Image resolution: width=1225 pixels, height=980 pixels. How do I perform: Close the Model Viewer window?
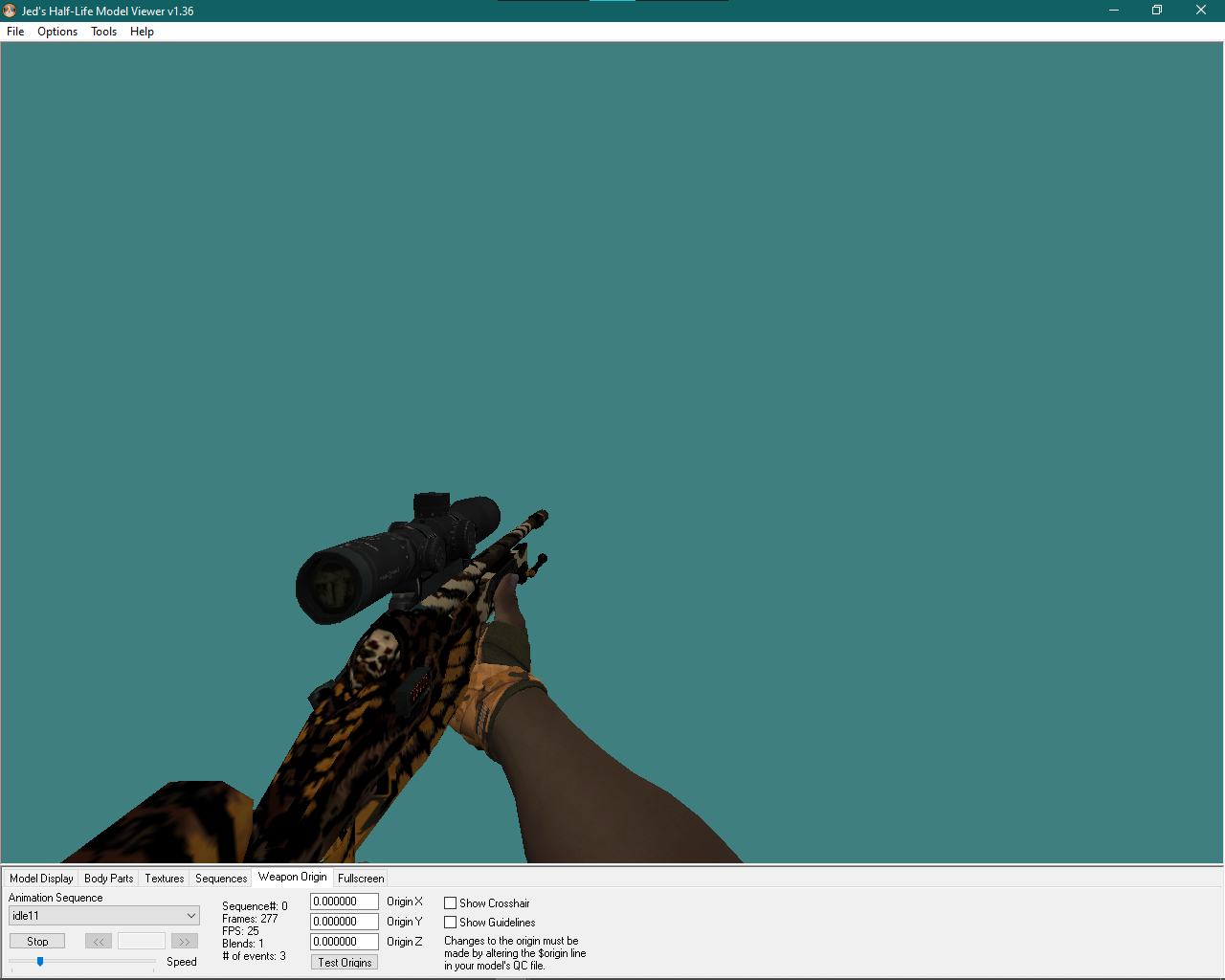[1201, 11]
